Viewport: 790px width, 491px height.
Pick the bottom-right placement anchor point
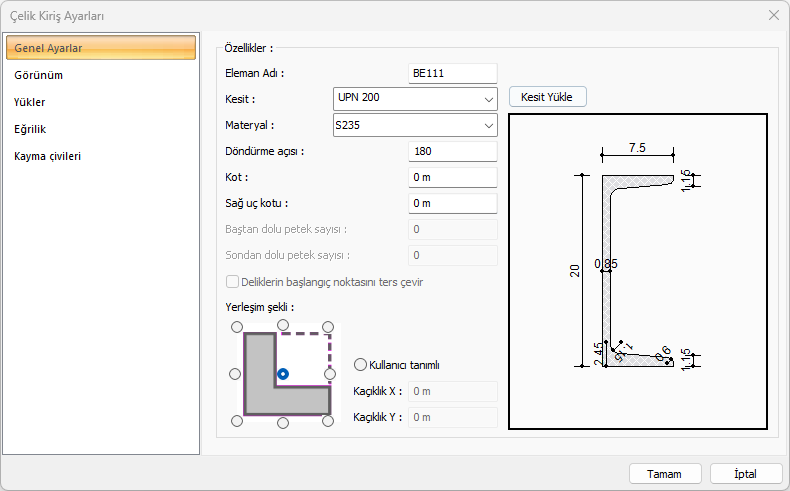tap(330, 422)
